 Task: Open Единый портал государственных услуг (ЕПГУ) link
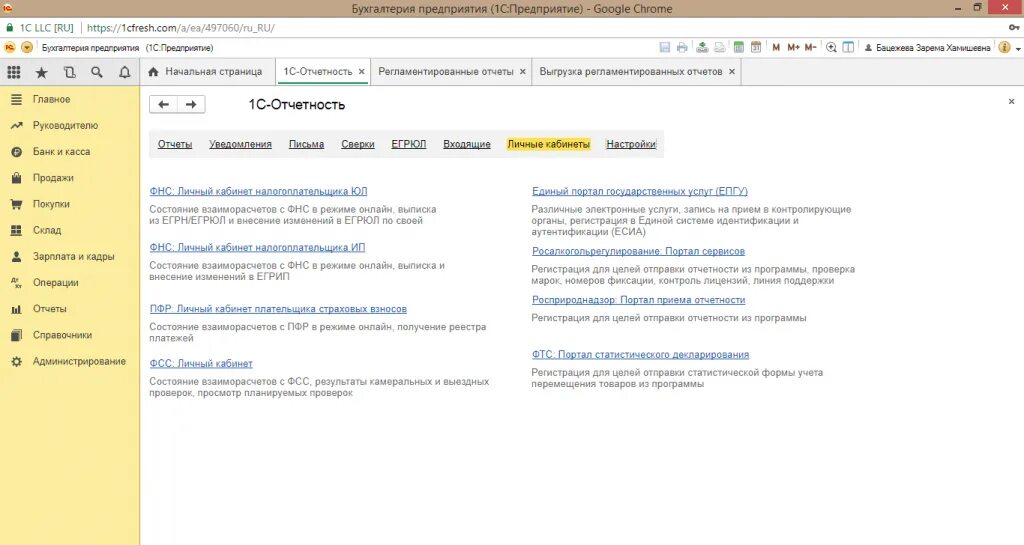[x=640, y=191]
